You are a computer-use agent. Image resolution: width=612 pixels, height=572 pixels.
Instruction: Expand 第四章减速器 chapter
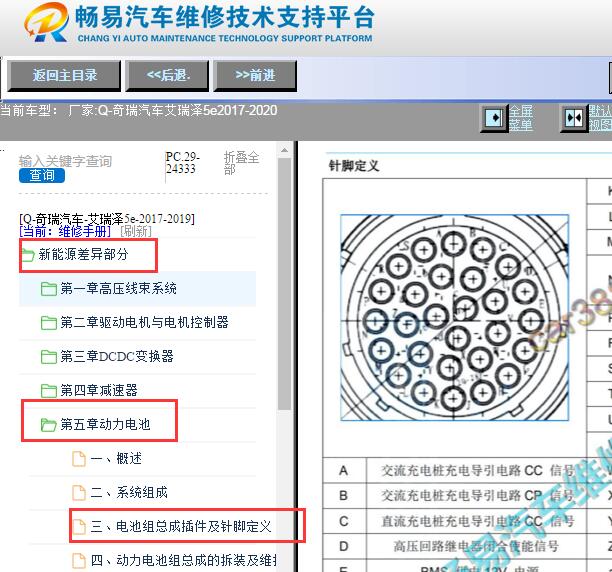(99, 390)
